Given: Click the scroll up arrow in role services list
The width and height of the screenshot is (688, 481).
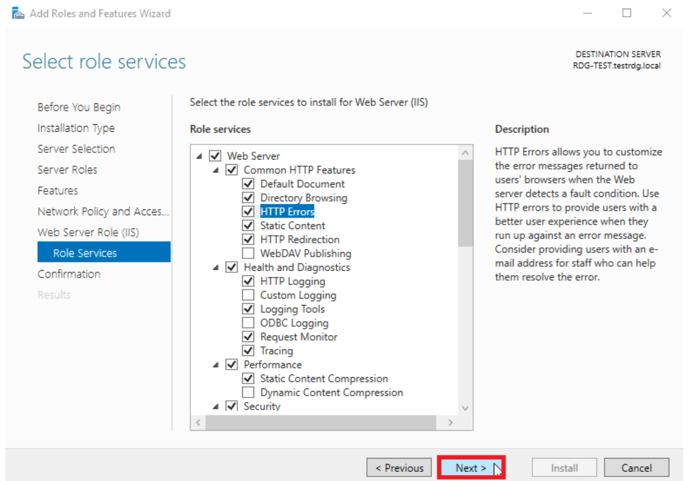Looking at the screenshot, I should click(x=465, y=153).
